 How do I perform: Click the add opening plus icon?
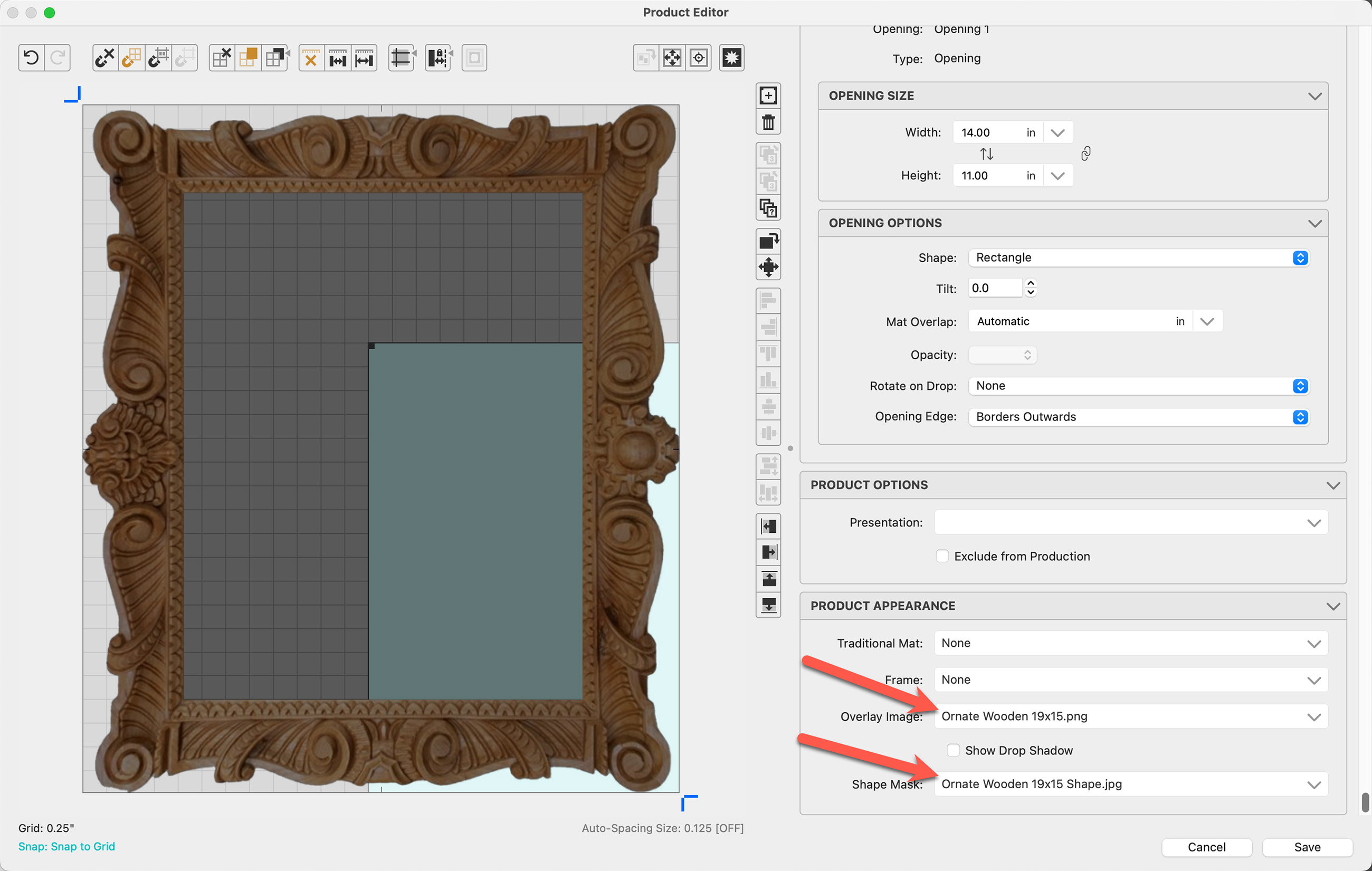click(768, 95)
